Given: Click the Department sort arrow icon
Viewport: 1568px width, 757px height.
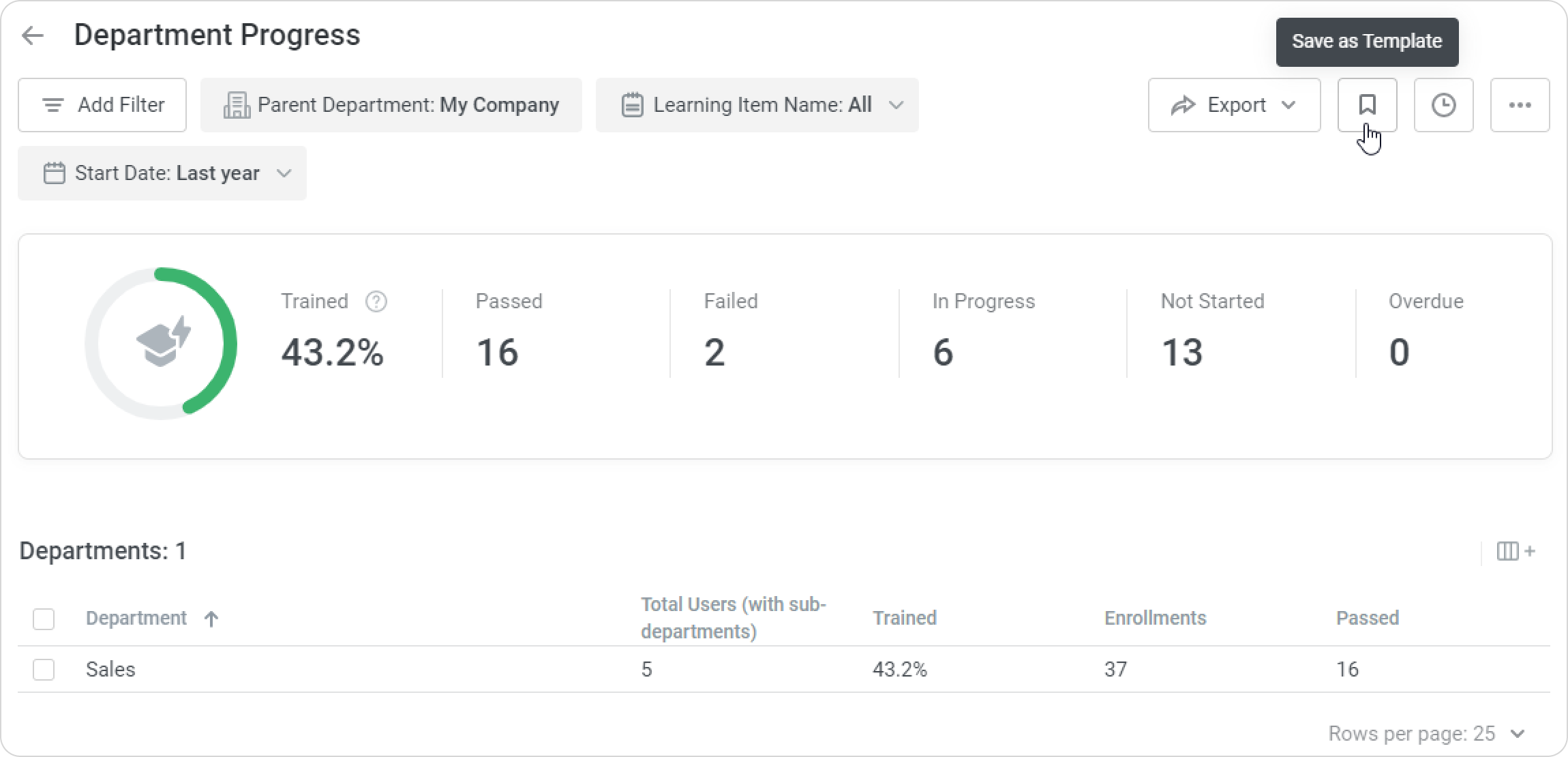Looking at the screenshot, I should [211, 619].
